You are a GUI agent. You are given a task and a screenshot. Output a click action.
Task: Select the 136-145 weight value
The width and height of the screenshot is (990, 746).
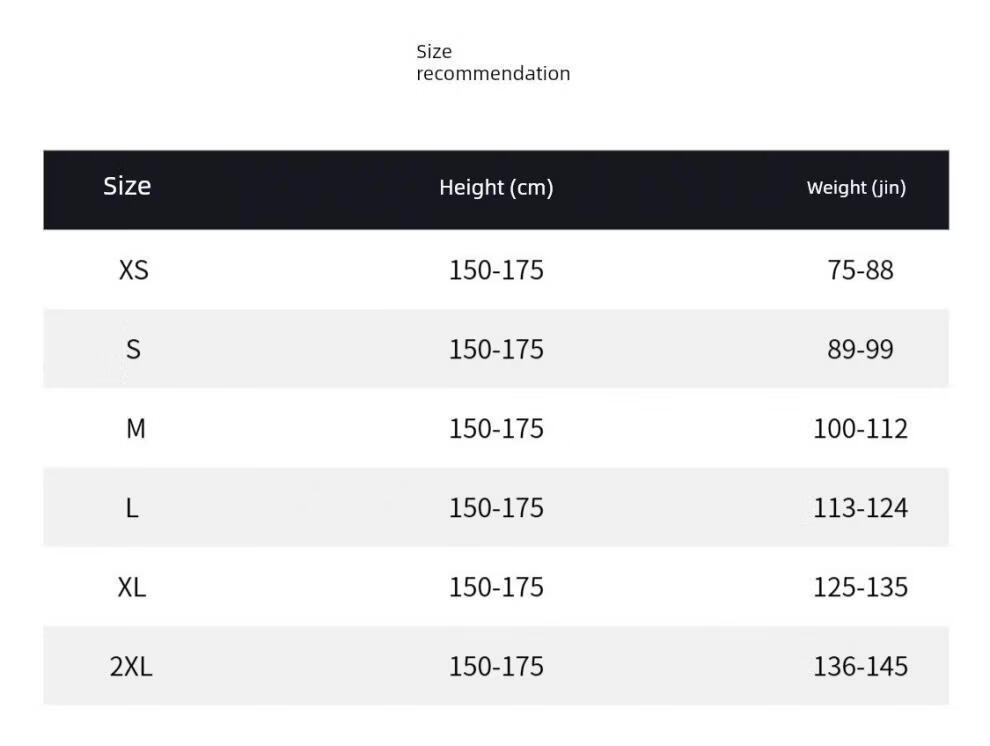point(860,667)
